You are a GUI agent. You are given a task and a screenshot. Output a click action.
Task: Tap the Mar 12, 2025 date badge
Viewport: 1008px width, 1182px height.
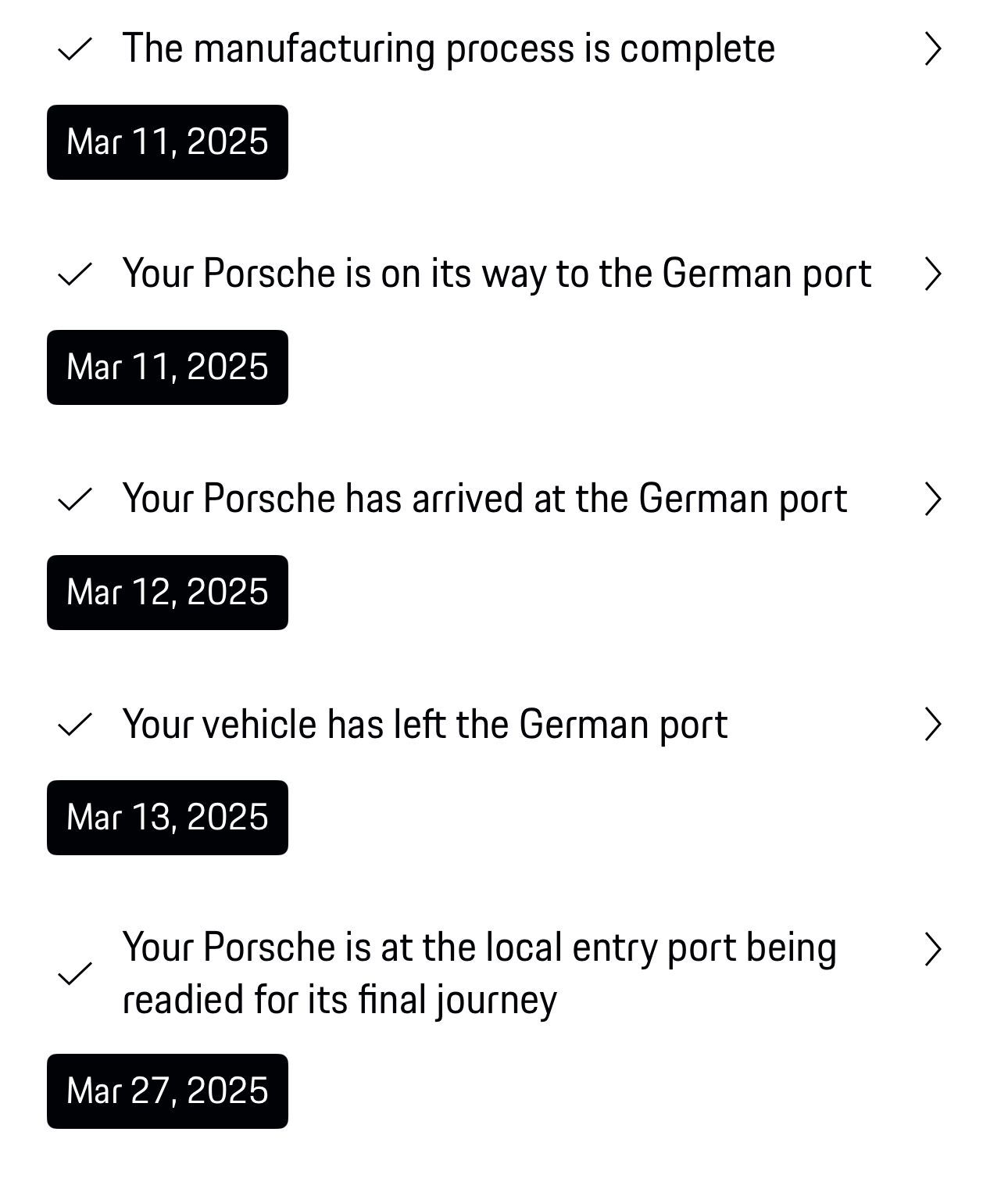point(167,593)
